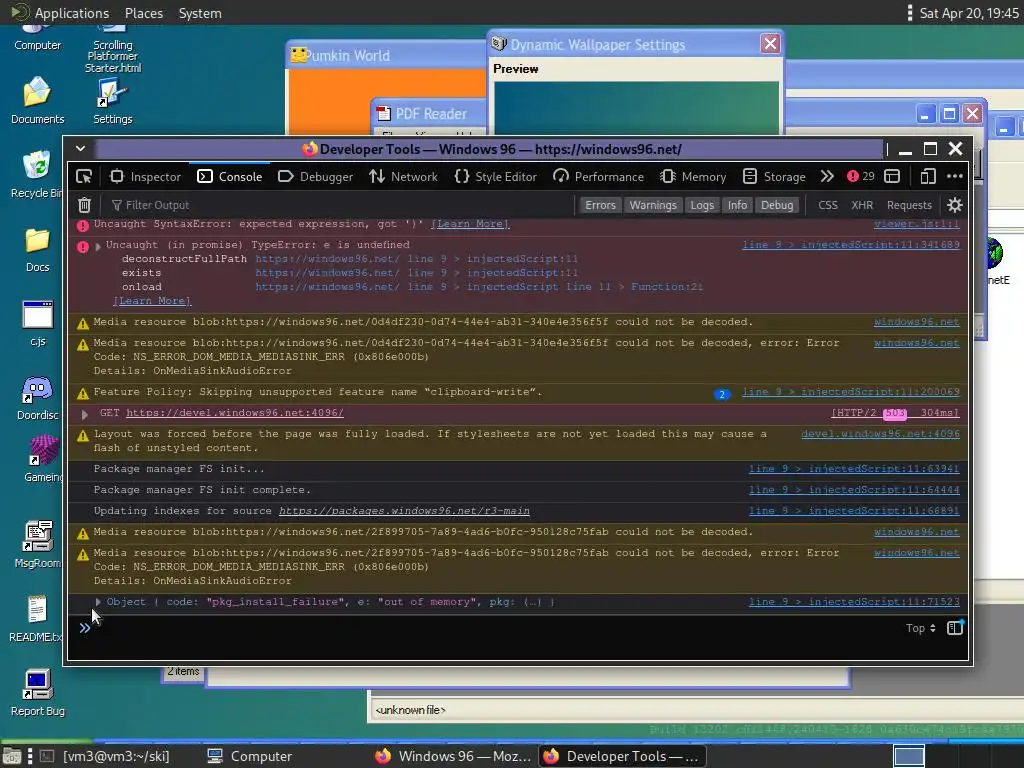Click the show desktop icon in taskbar
The image size is (1024, 768).
[x=12, y=756]
